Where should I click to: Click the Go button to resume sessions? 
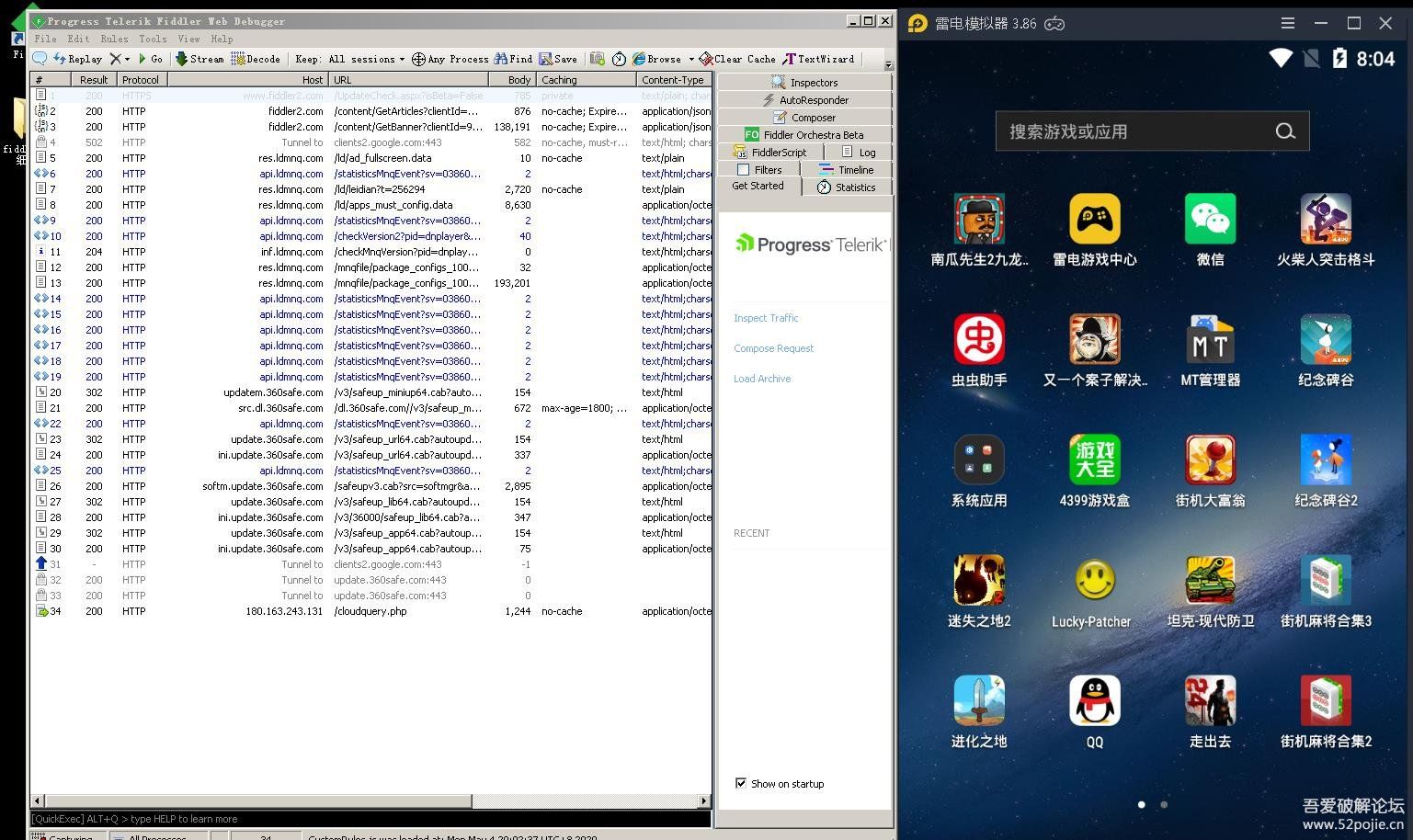click(151, 59)
